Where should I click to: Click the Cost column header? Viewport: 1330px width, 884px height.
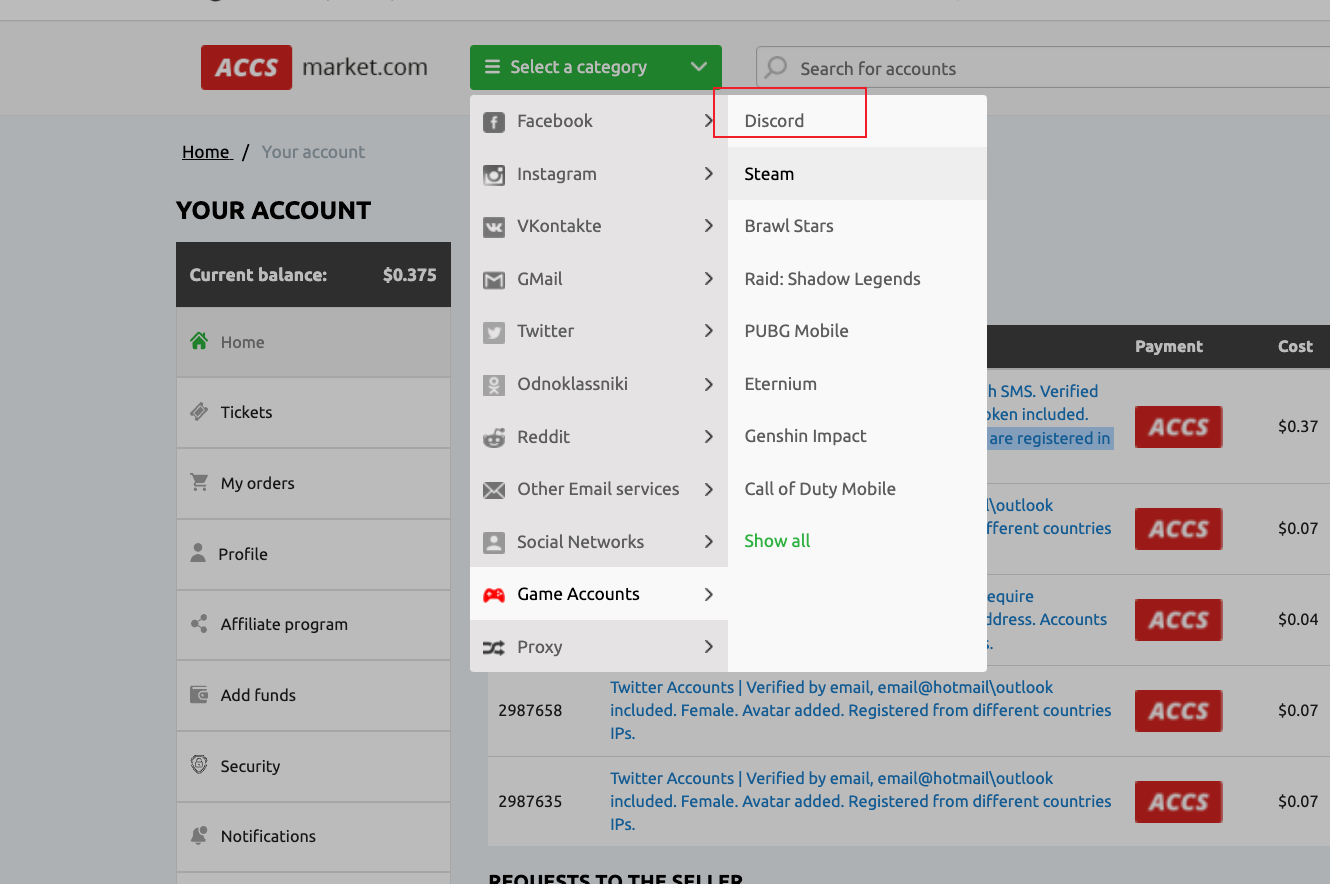(1295, 346)
